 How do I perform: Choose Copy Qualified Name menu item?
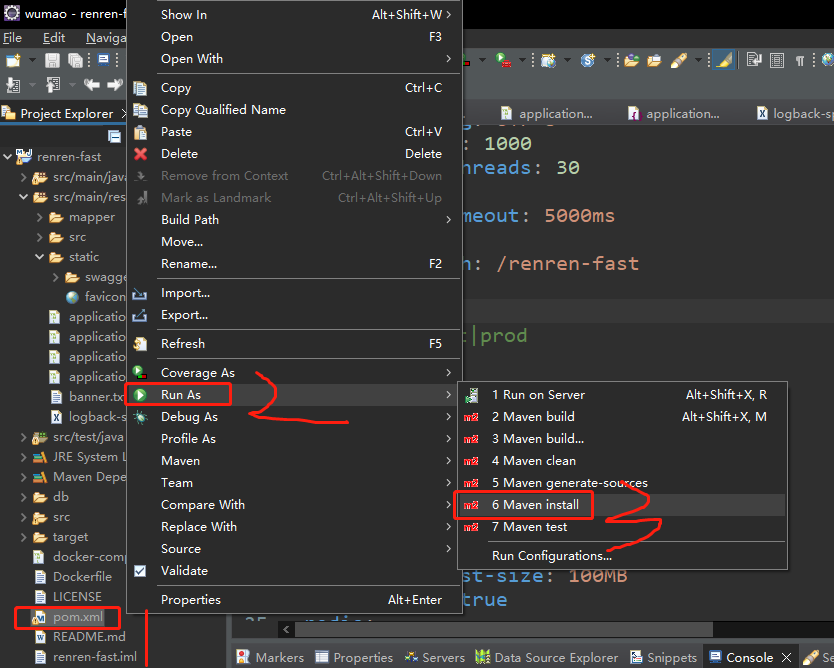pos(294,110)
